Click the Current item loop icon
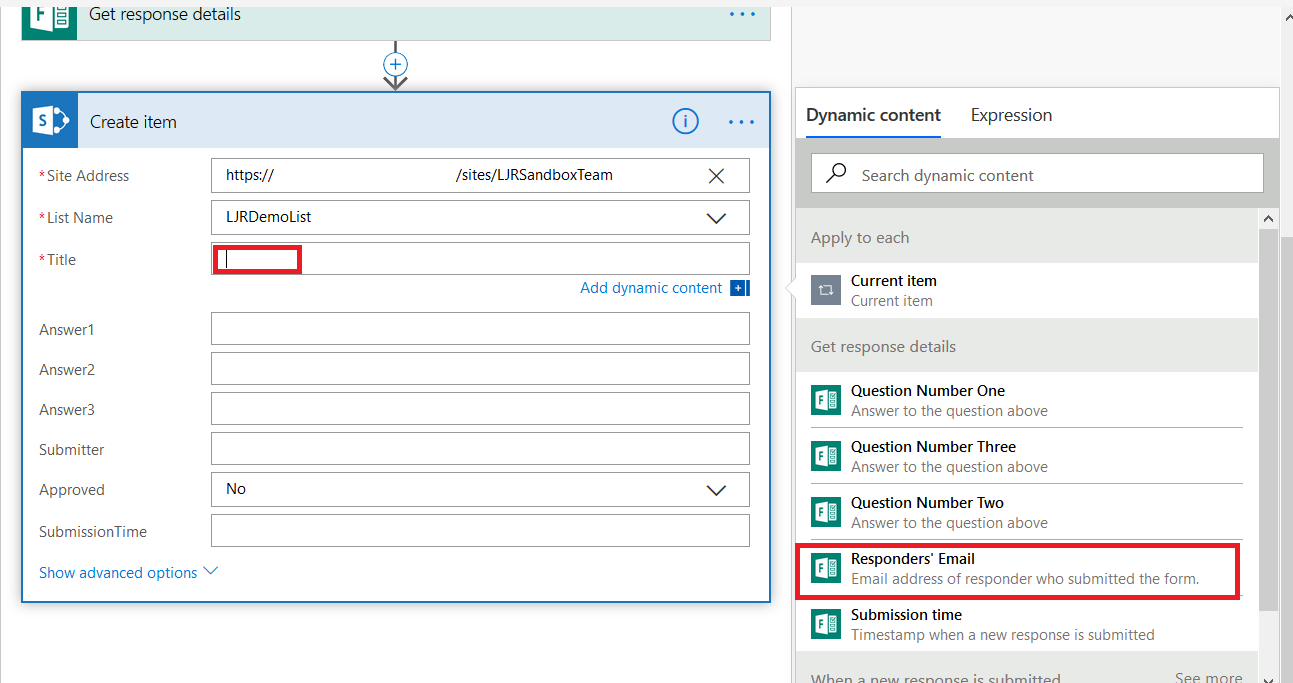 pos(826,290)
